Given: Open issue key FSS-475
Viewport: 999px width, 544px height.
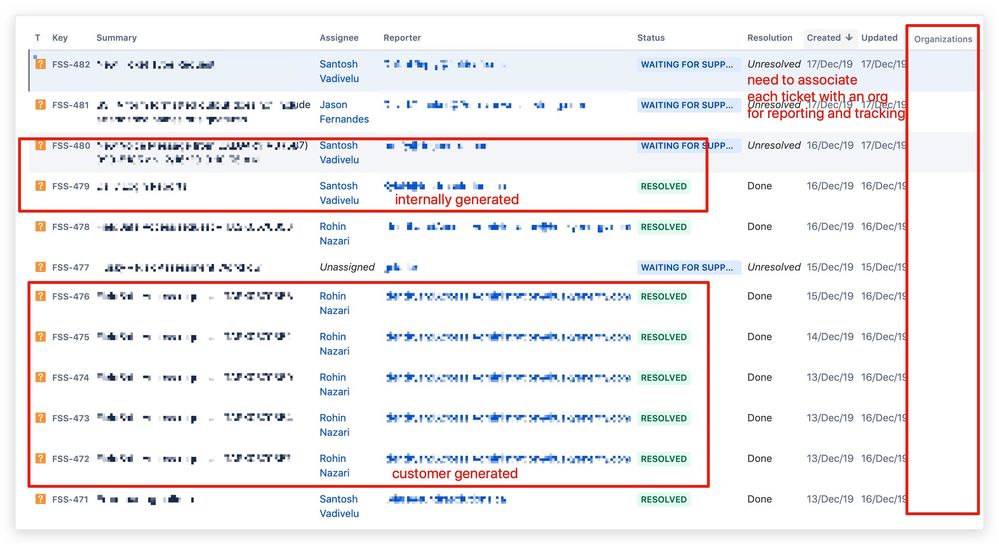Looking at the screenshot, I should coord(71,337).
